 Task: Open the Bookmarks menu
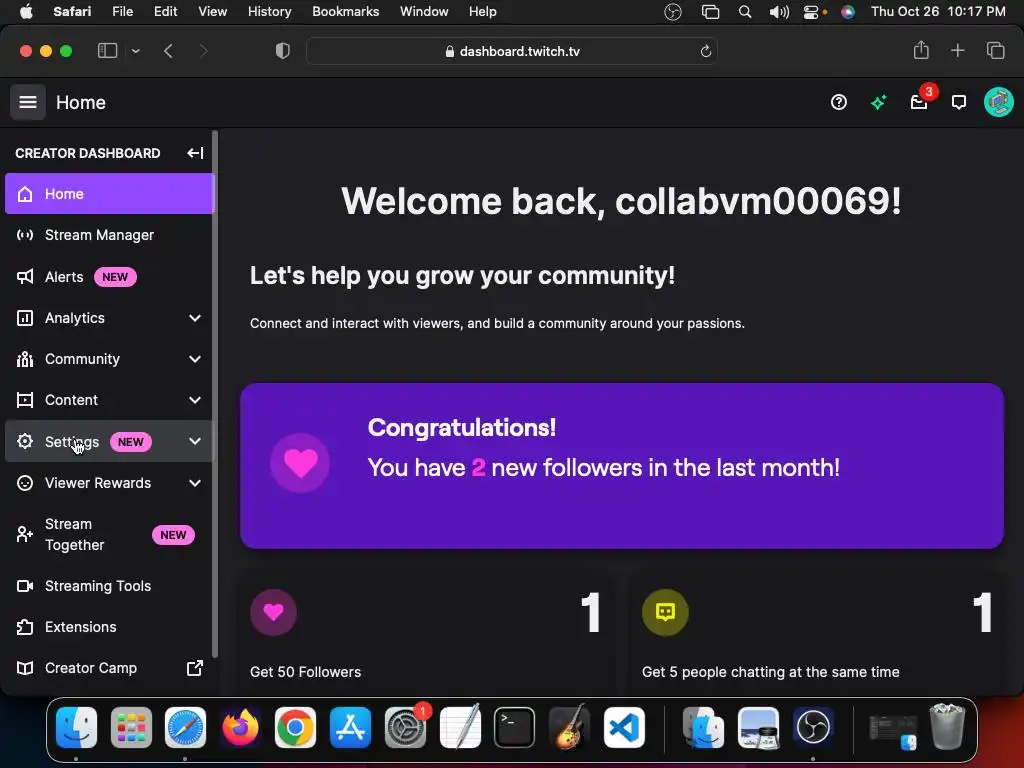point(345,12)
